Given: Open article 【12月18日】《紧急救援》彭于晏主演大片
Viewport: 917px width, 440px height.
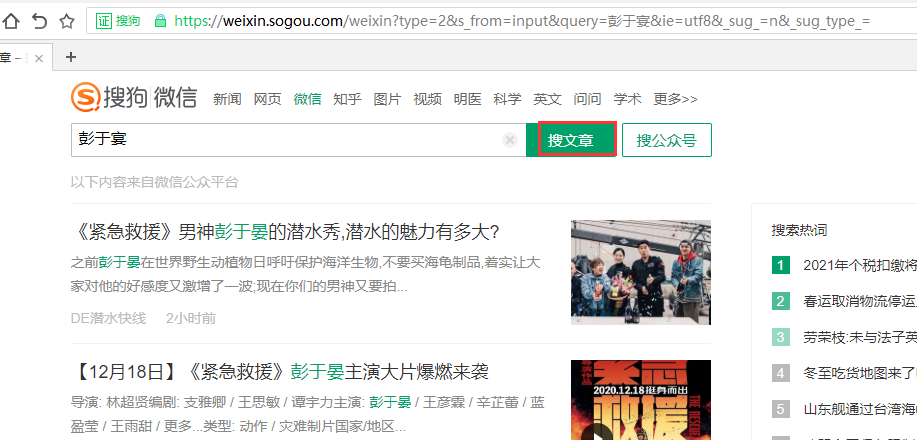Looking at the screenshot, I should 280,372.
